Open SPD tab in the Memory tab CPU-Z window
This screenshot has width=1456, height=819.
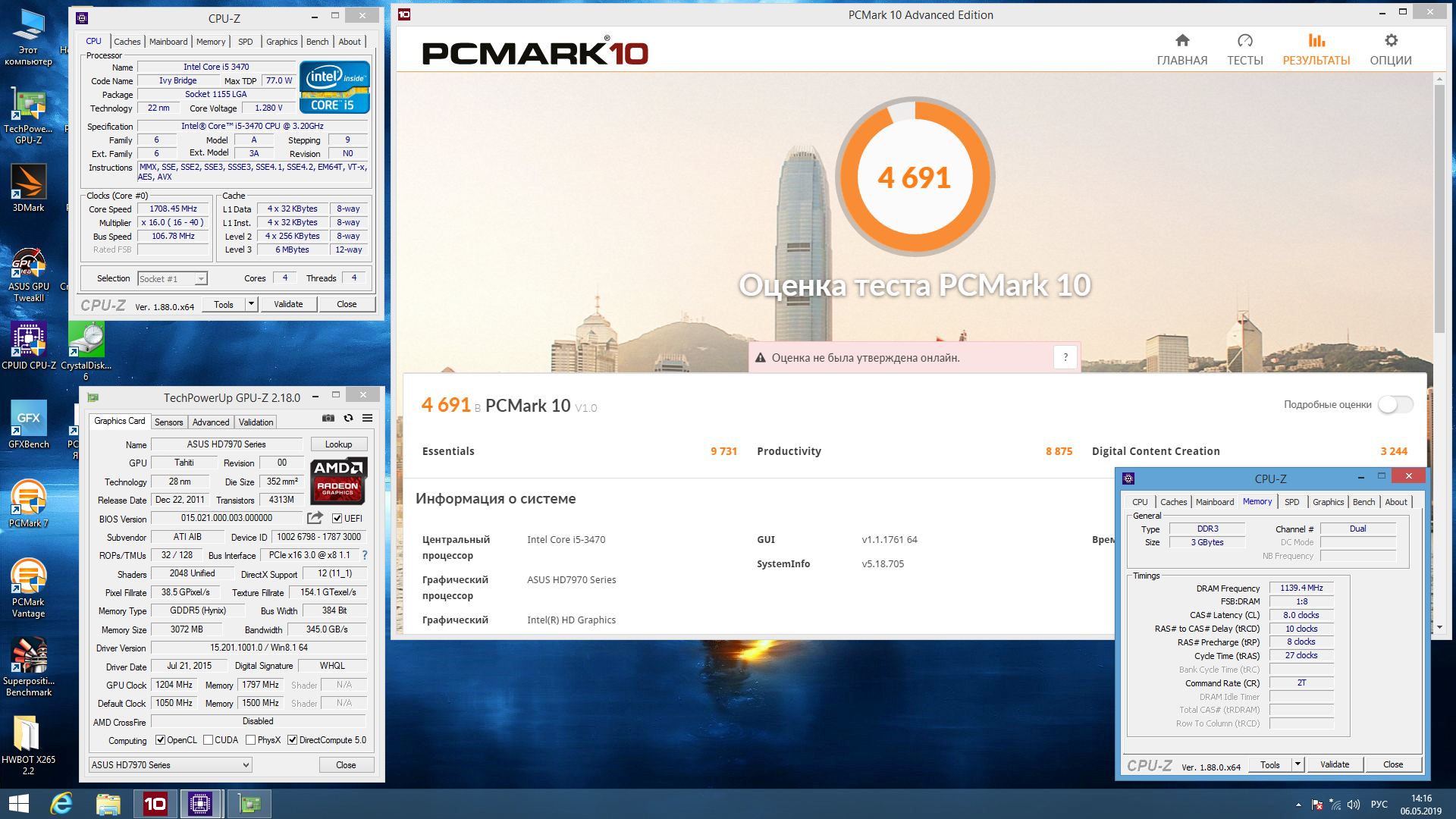pos(1291,502)
